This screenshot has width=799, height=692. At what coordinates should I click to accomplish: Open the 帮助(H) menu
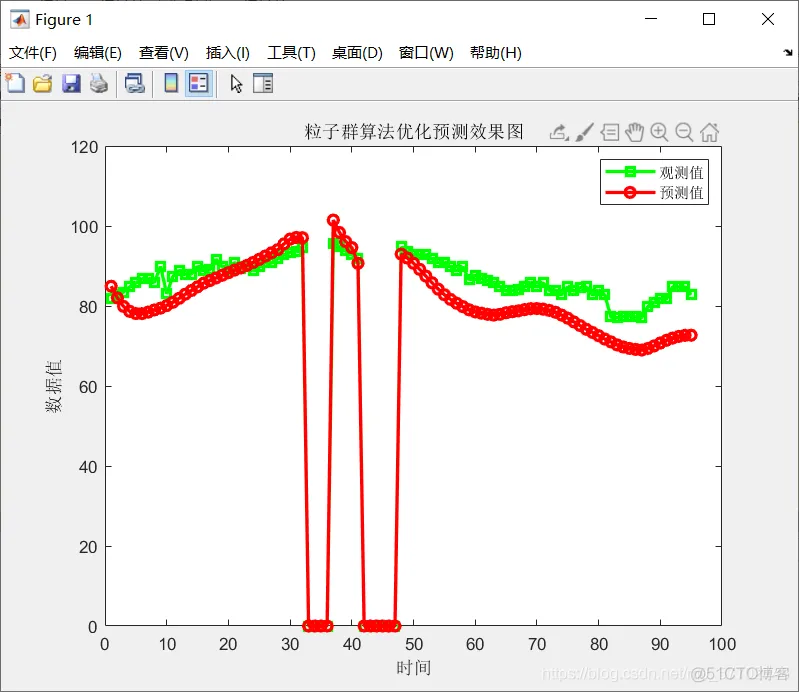tap(496, 52)
